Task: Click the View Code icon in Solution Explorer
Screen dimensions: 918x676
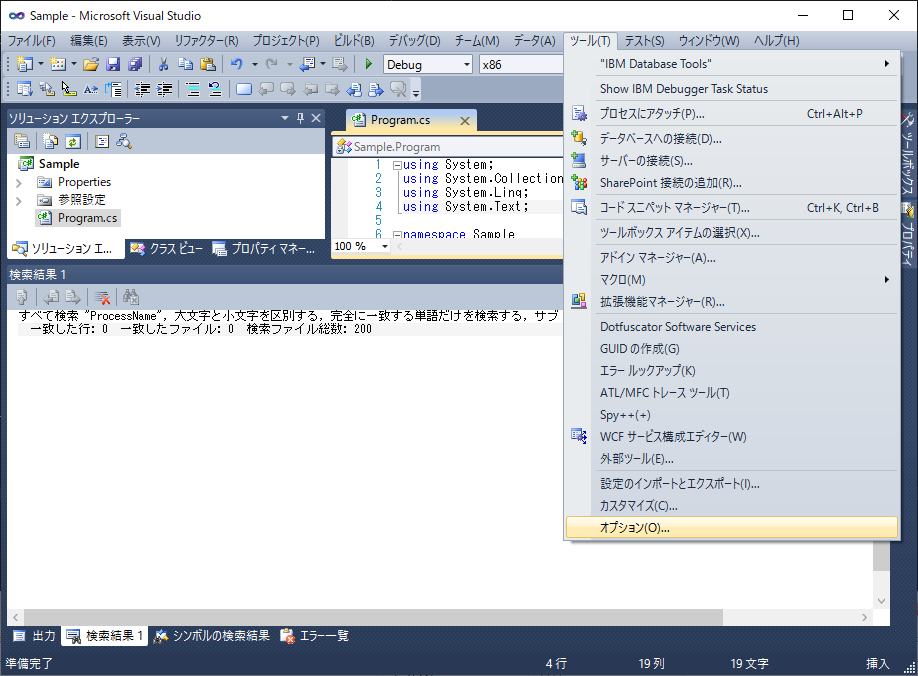Action: 102,141
